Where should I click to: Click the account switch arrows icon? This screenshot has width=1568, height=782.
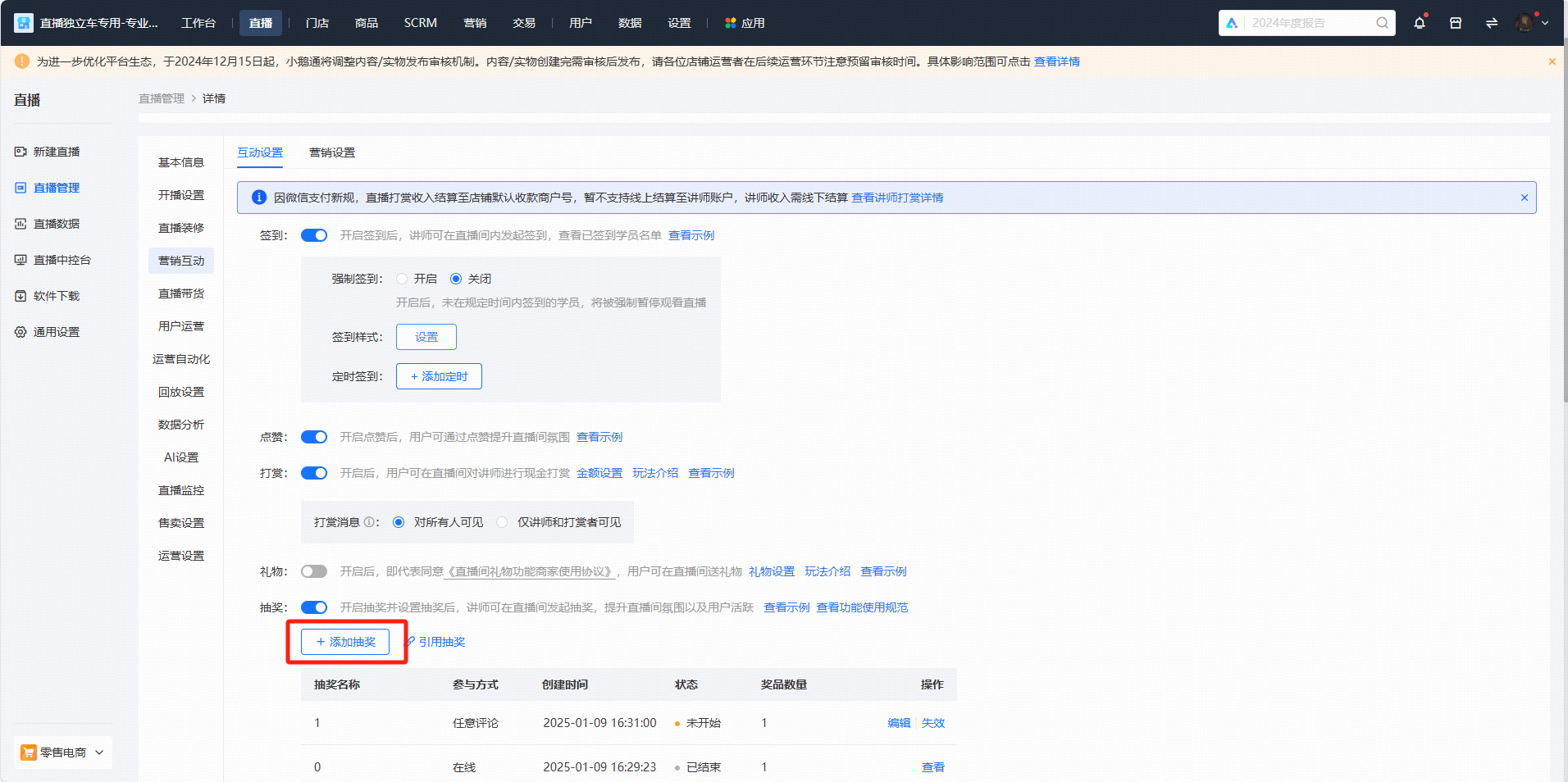click(x=1493, y=23)
